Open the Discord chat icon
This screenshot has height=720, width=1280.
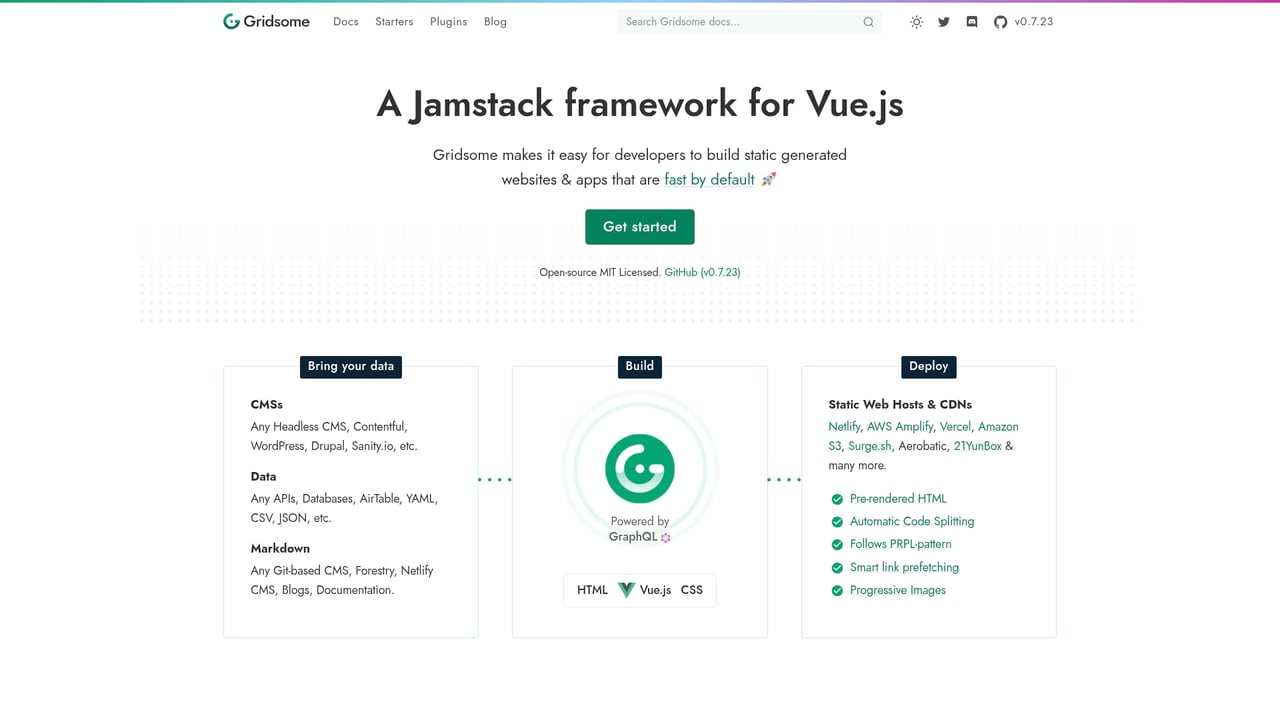click(972, 22)
